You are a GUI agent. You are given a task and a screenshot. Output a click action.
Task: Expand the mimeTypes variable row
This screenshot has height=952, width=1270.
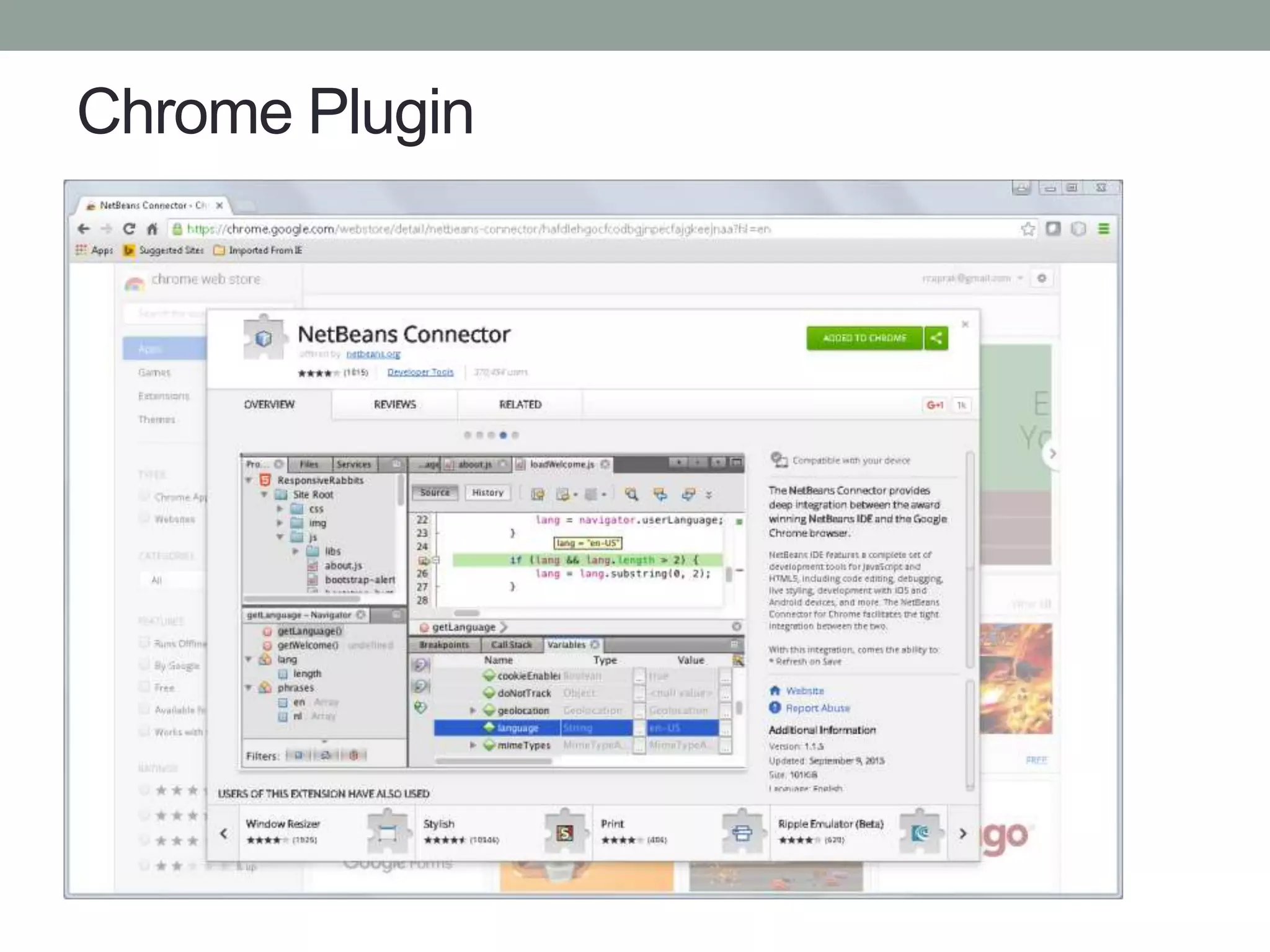coord(473,745)
